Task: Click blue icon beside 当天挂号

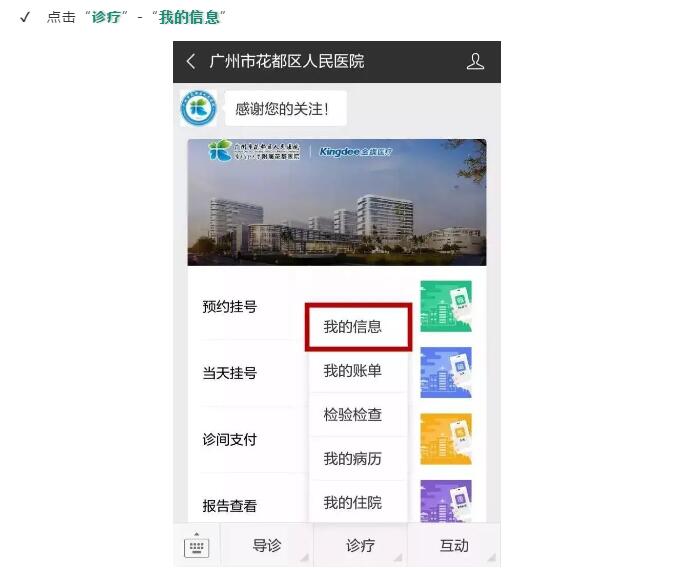Action: click(445, 372)
